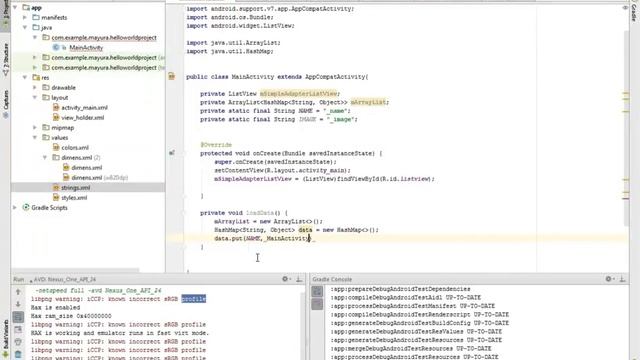
Task: Collapse the res folder
Action: (25, 78)
